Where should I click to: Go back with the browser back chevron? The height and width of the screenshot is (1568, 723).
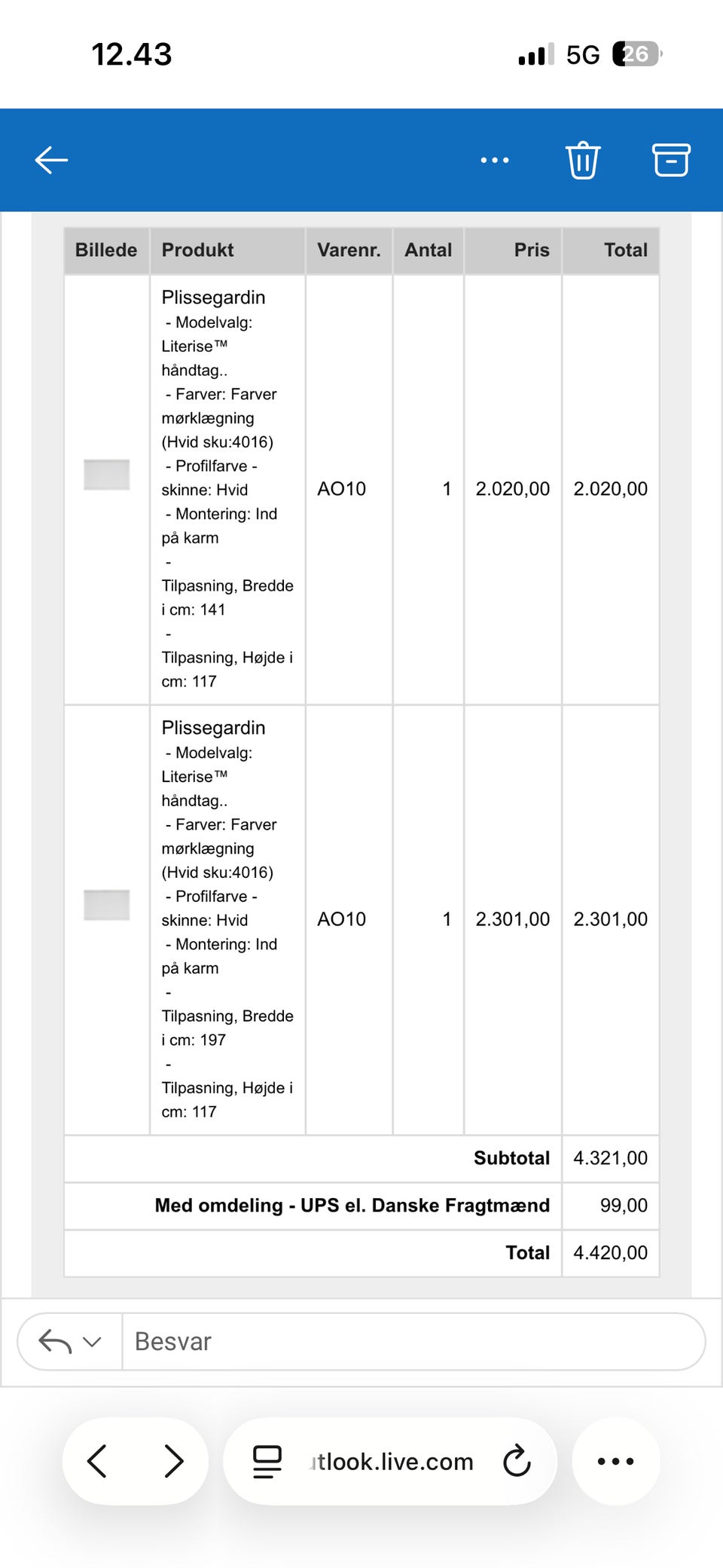click(x=97, y=1461)
